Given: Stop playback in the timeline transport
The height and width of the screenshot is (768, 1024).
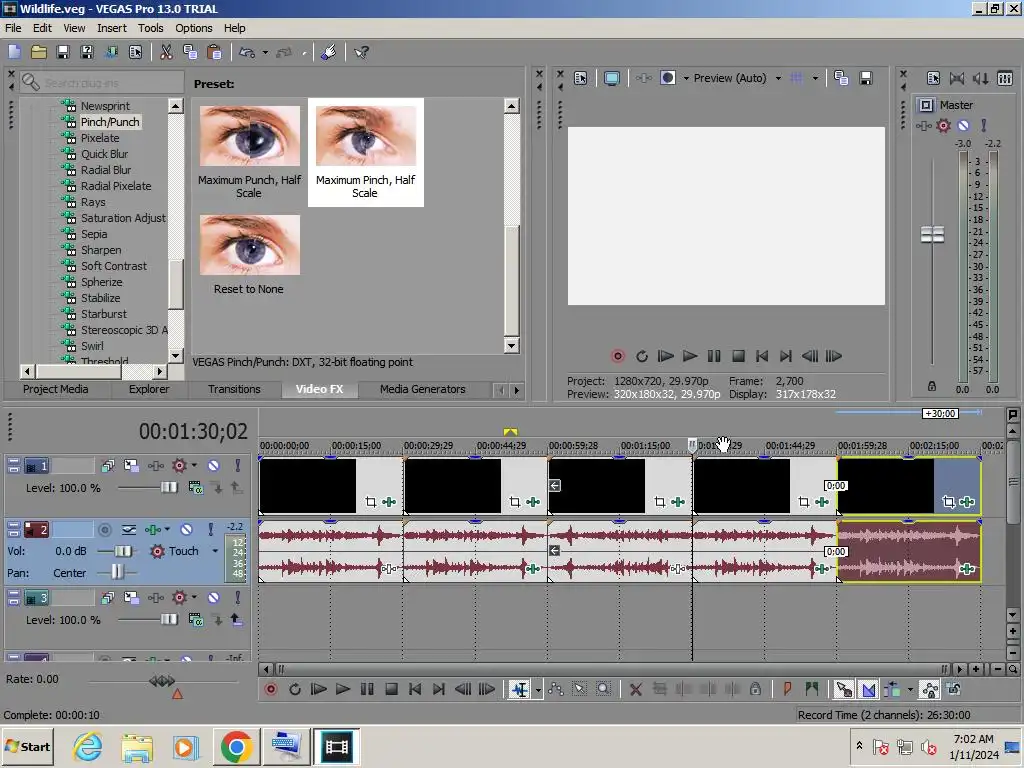Looking at the screenshot, I should [x=391, y=690].
